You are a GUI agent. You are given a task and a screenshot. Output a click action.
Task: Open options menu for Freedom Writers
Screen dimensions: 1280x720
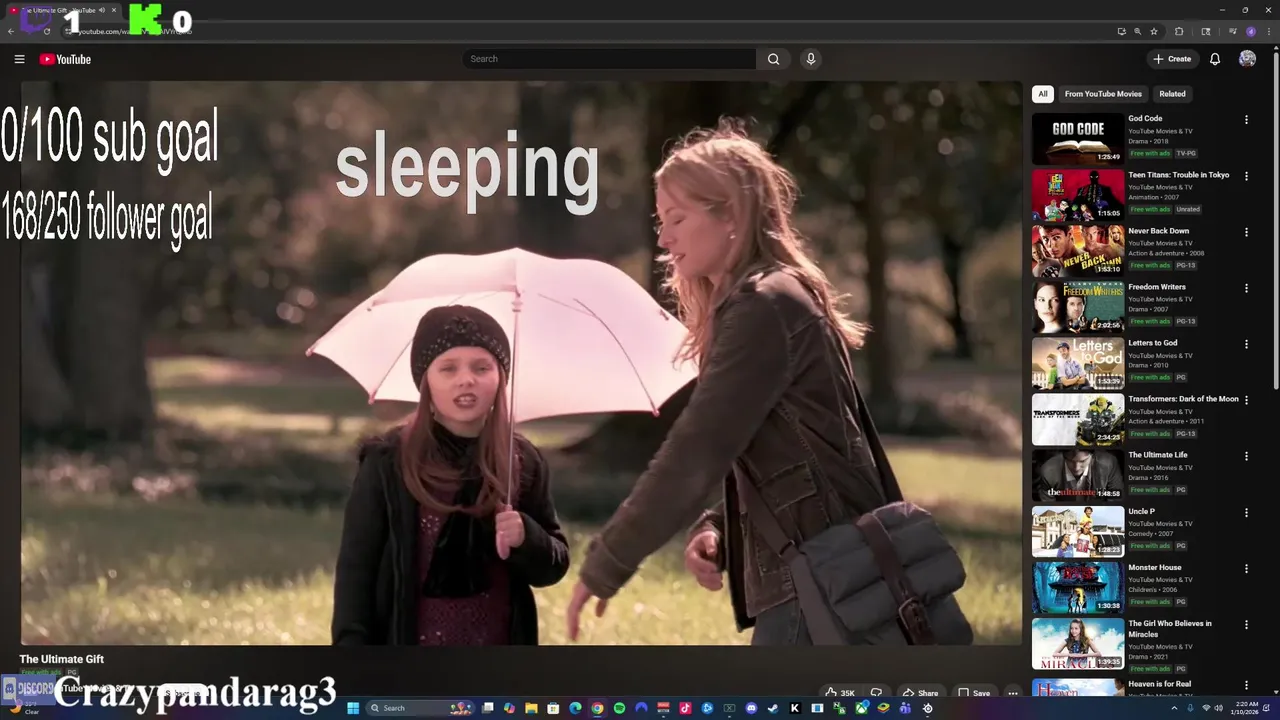point(1246,288)
